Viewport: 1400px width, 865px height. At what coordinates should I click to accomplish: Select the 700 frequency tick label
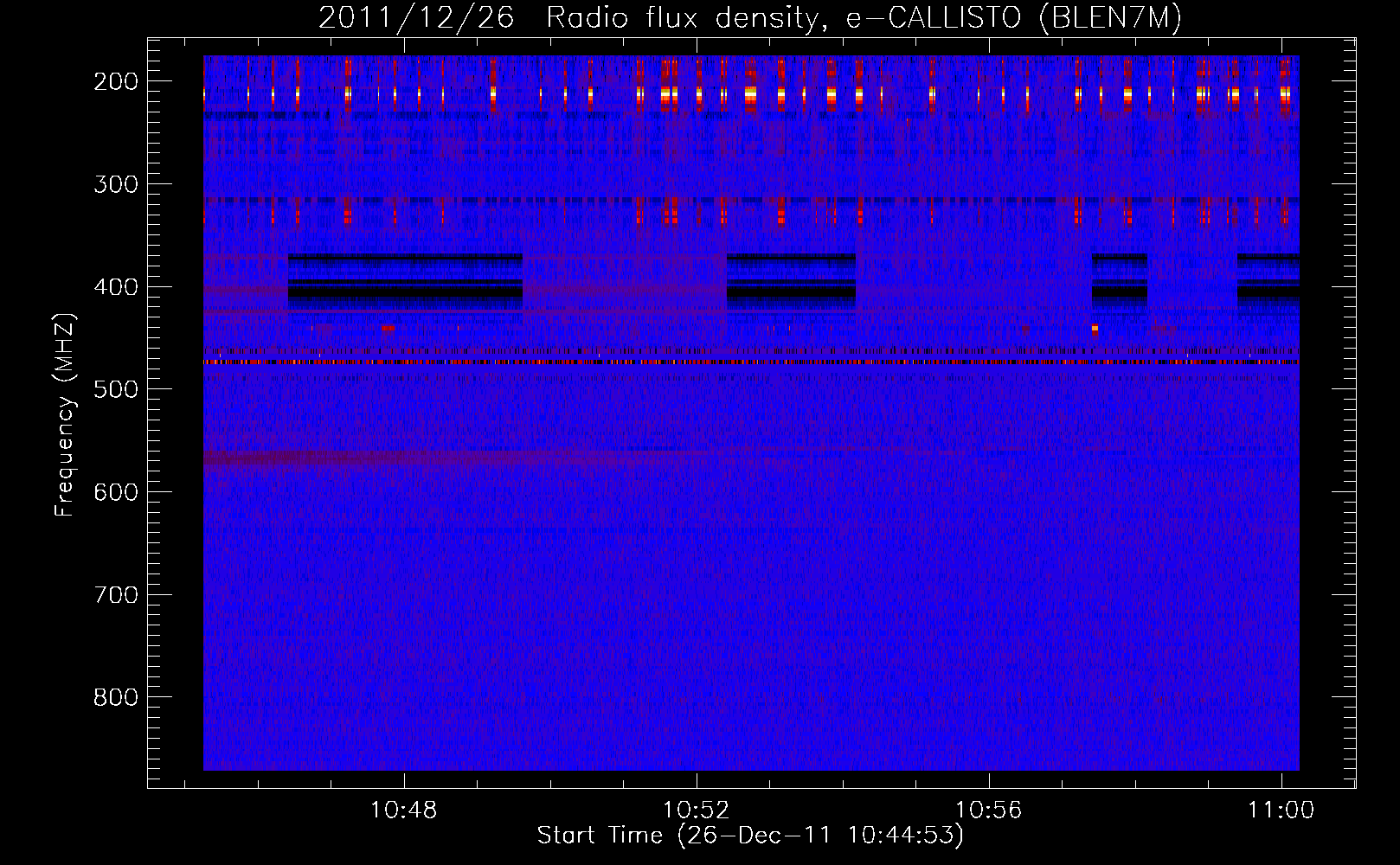click(116, 595)
